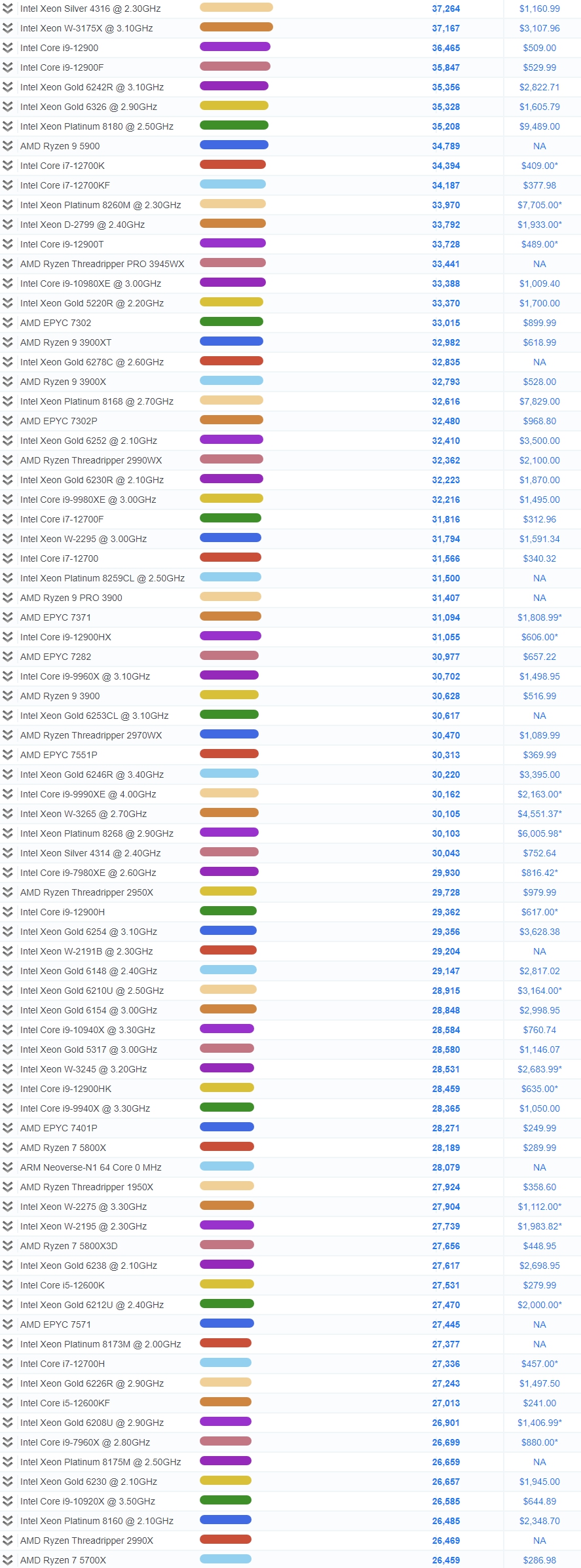This screenshot has width=581, height=1568.
Task: Click CPU mark 27,013 value
Action: coord(445,1403)
